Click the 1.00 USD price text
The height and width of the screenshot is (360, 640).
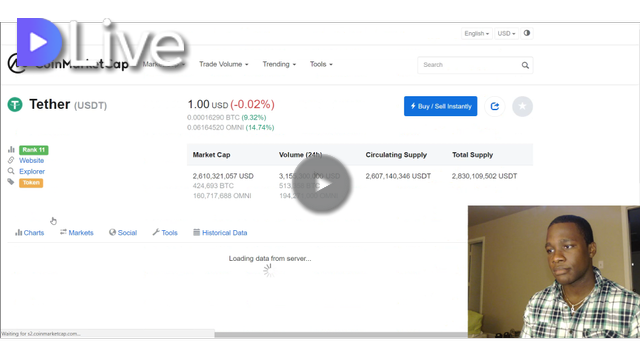point(208,104)
